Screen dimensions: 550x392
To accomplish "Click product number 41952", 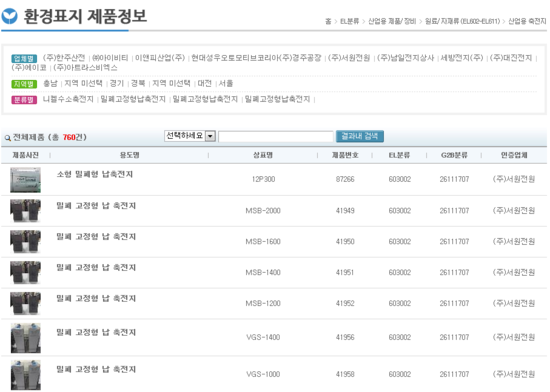I will [x=345, y=303].
